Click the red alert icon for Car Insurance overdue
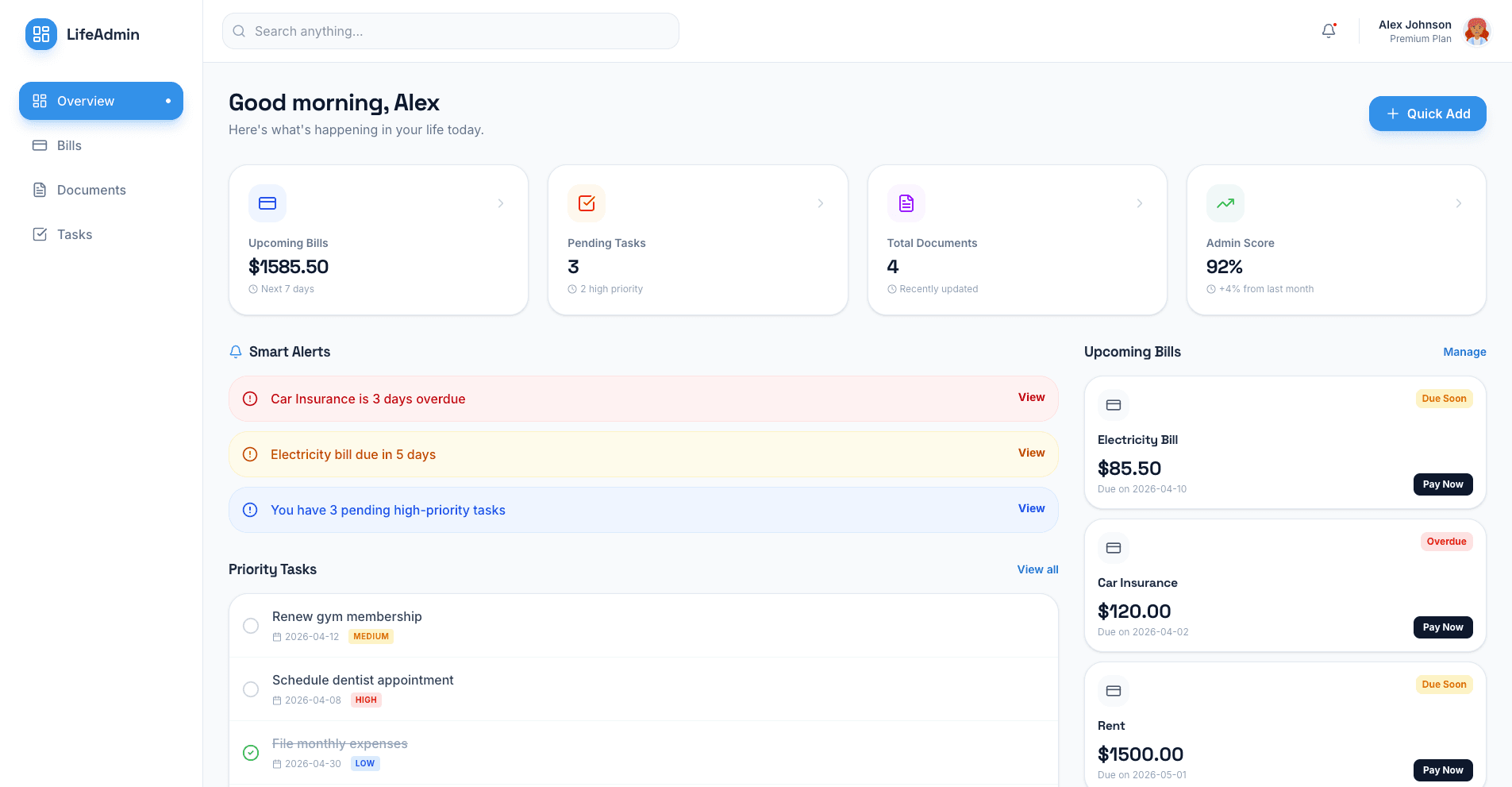The image size is (1512, 787). click(250, 399)
